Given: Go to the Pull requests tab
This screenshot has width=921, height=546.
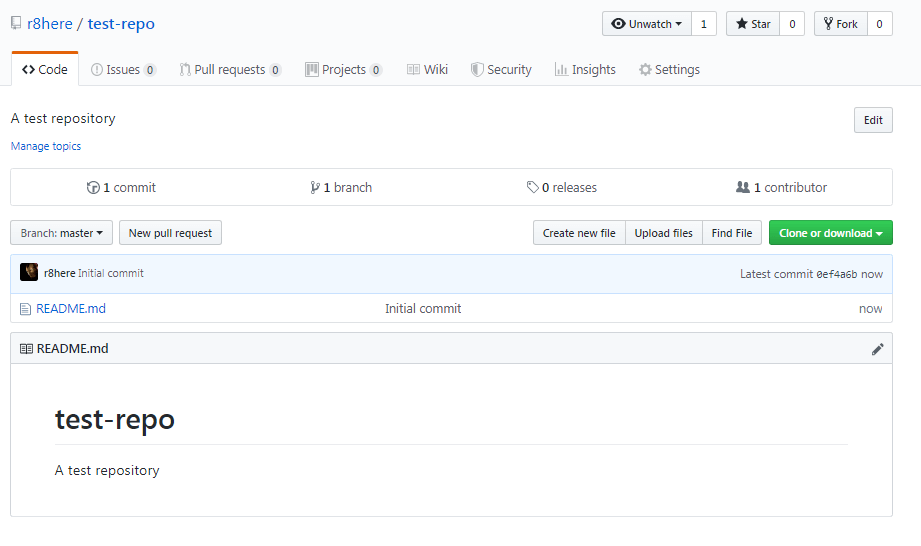Looking at the screenshot, I should click(x=230, y=70).
